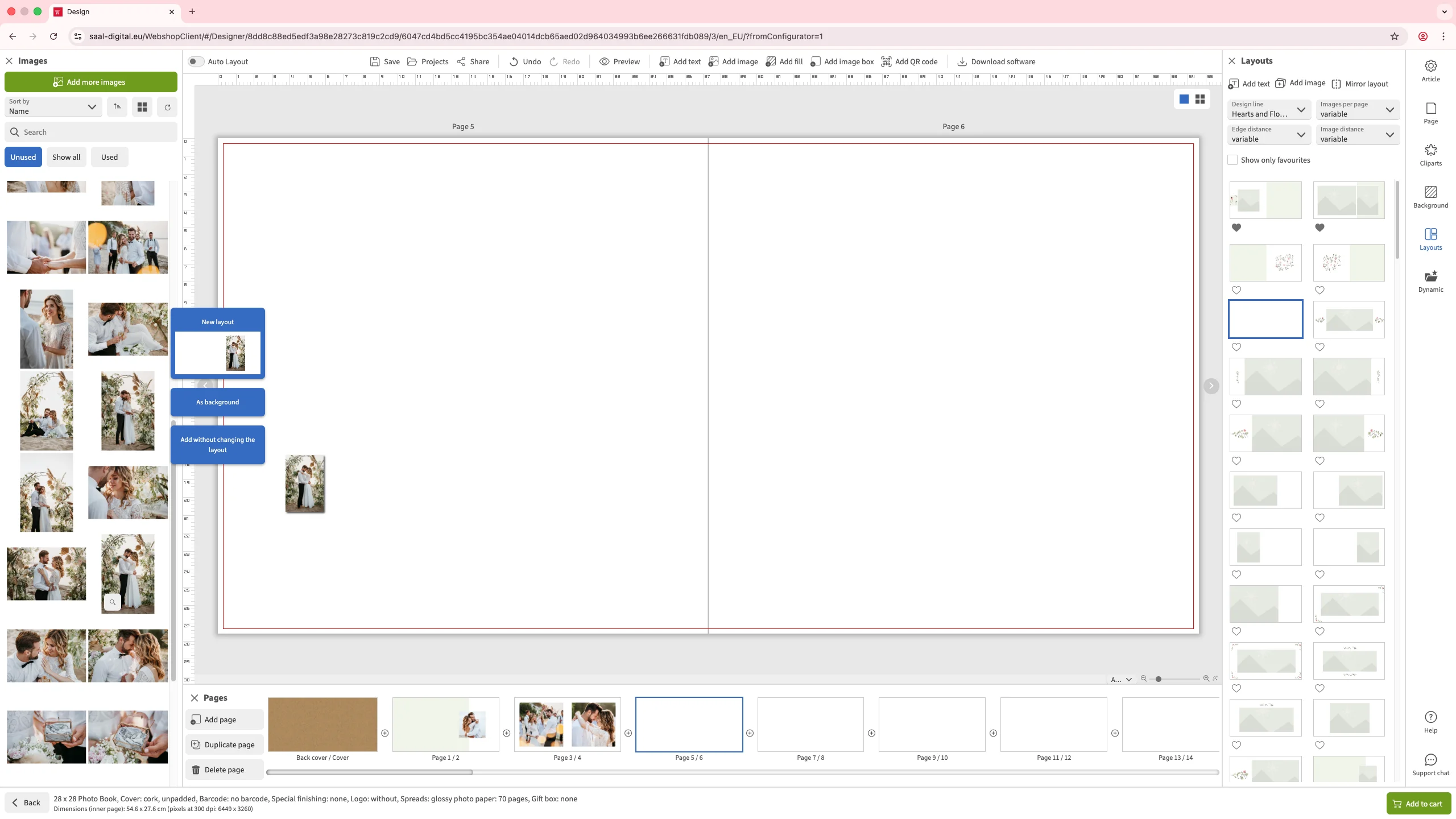Open the Cliparts panel
The image size is (1456, 819).
coord(1430,155)
